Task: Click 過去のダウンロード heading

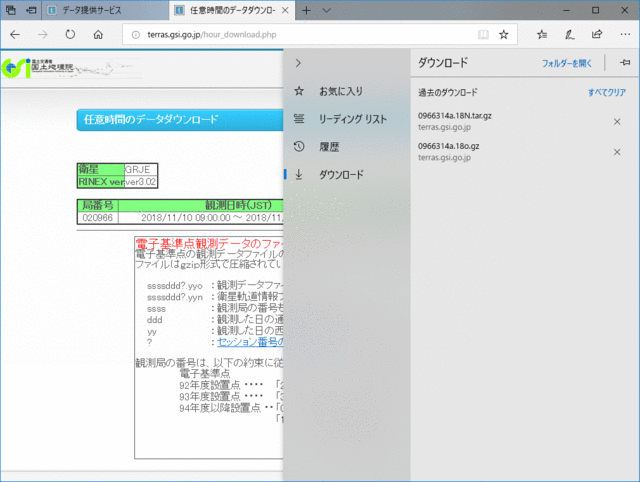Action: [x=448, y=93]
